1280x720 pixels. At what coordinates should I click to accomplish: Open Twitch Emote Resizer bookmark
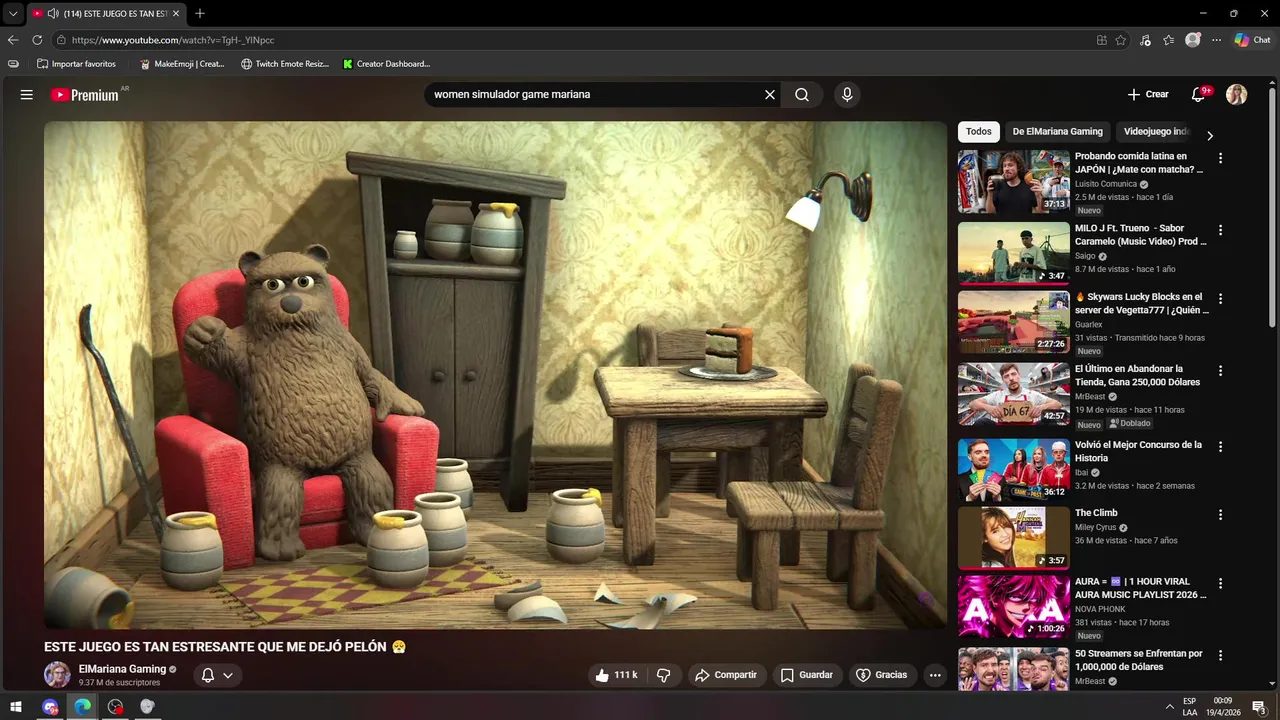pos(284,64)
